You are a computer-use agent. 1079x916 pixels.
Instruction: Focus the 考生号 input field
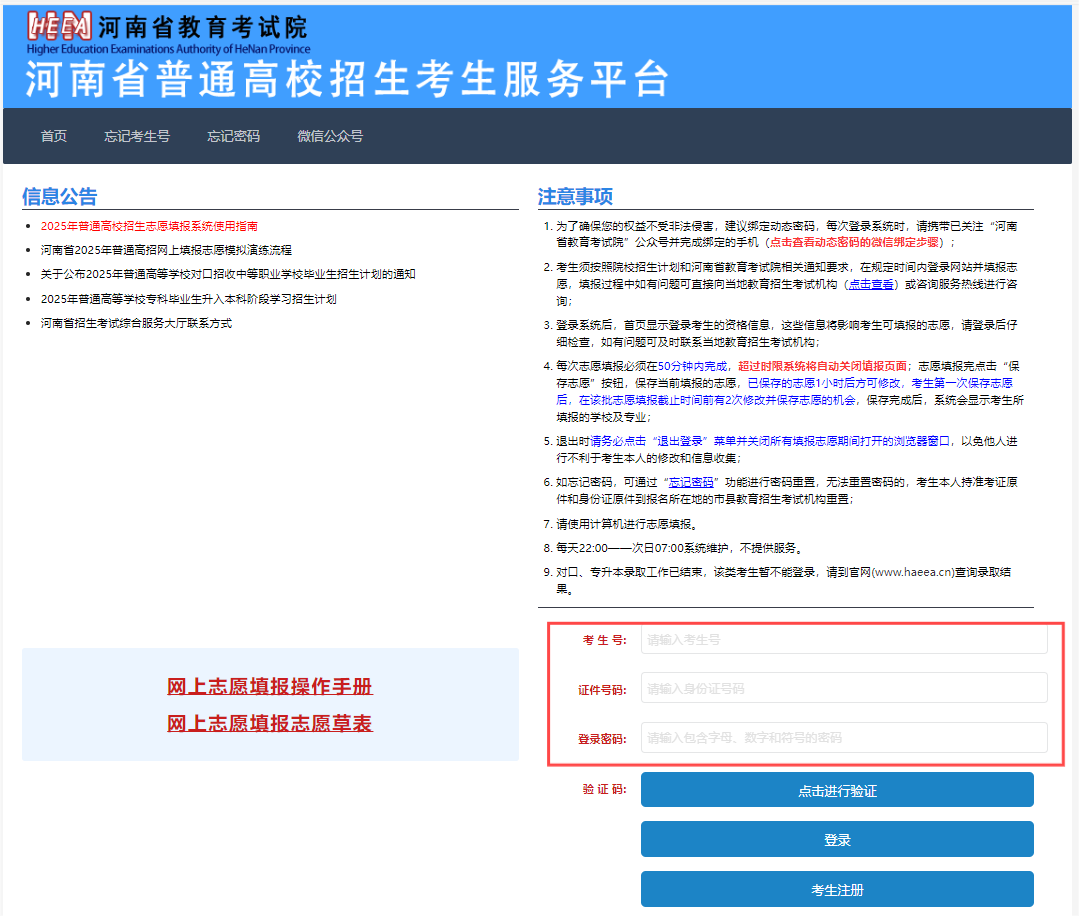click(x=843, y=639)
